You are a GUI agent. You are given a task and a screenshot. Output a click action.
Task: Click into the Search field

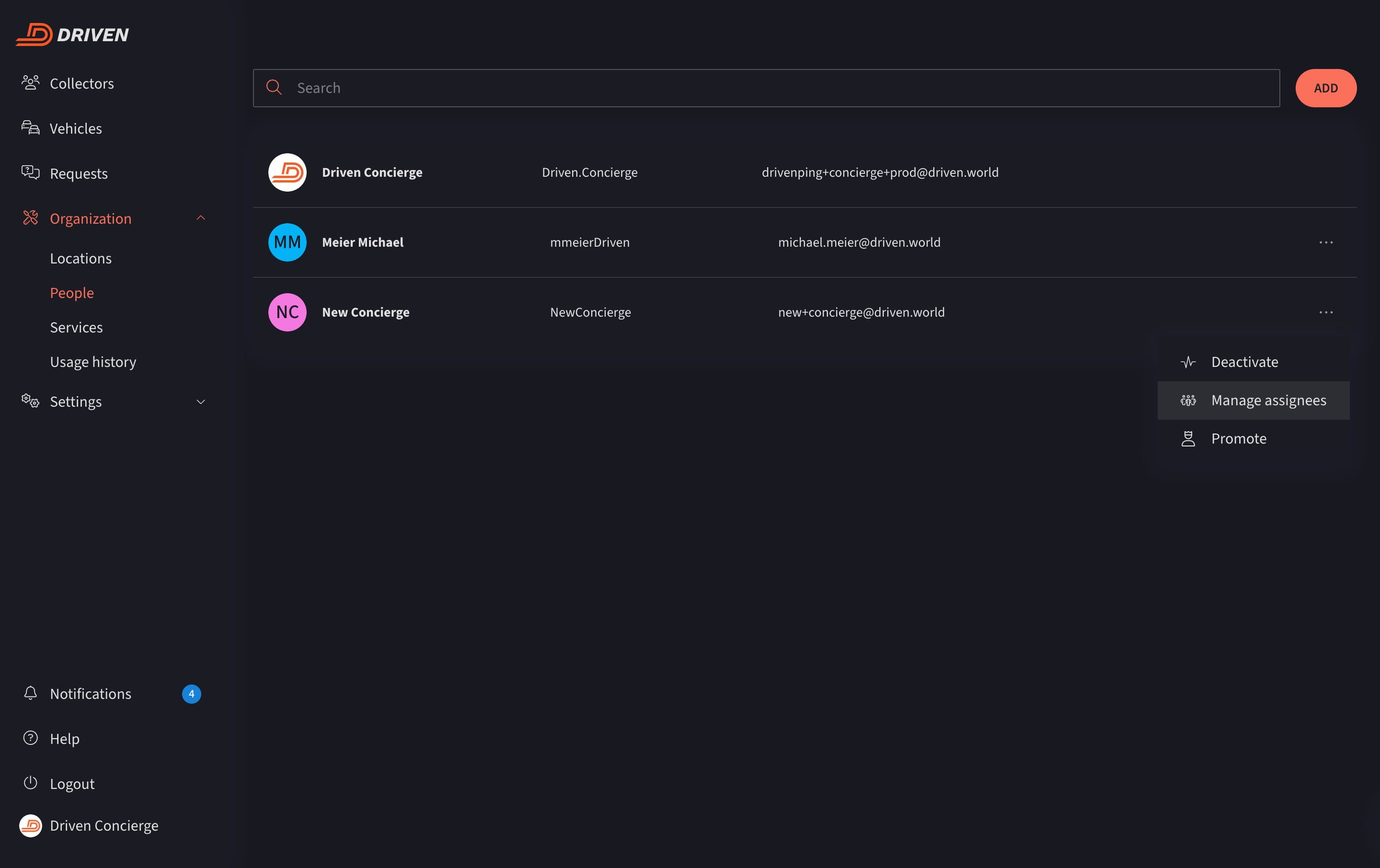pyautogui.click(x=780, y=88)
